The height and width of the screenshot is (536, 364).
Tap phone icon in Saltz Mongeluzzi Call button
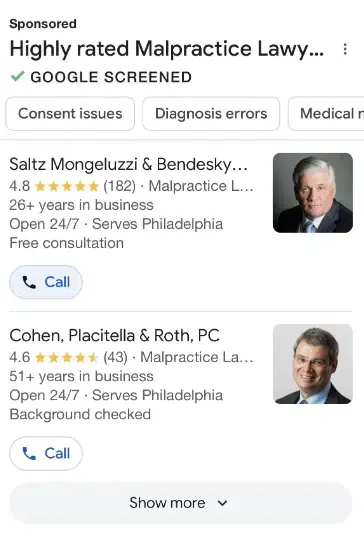(x=29, y=282)
